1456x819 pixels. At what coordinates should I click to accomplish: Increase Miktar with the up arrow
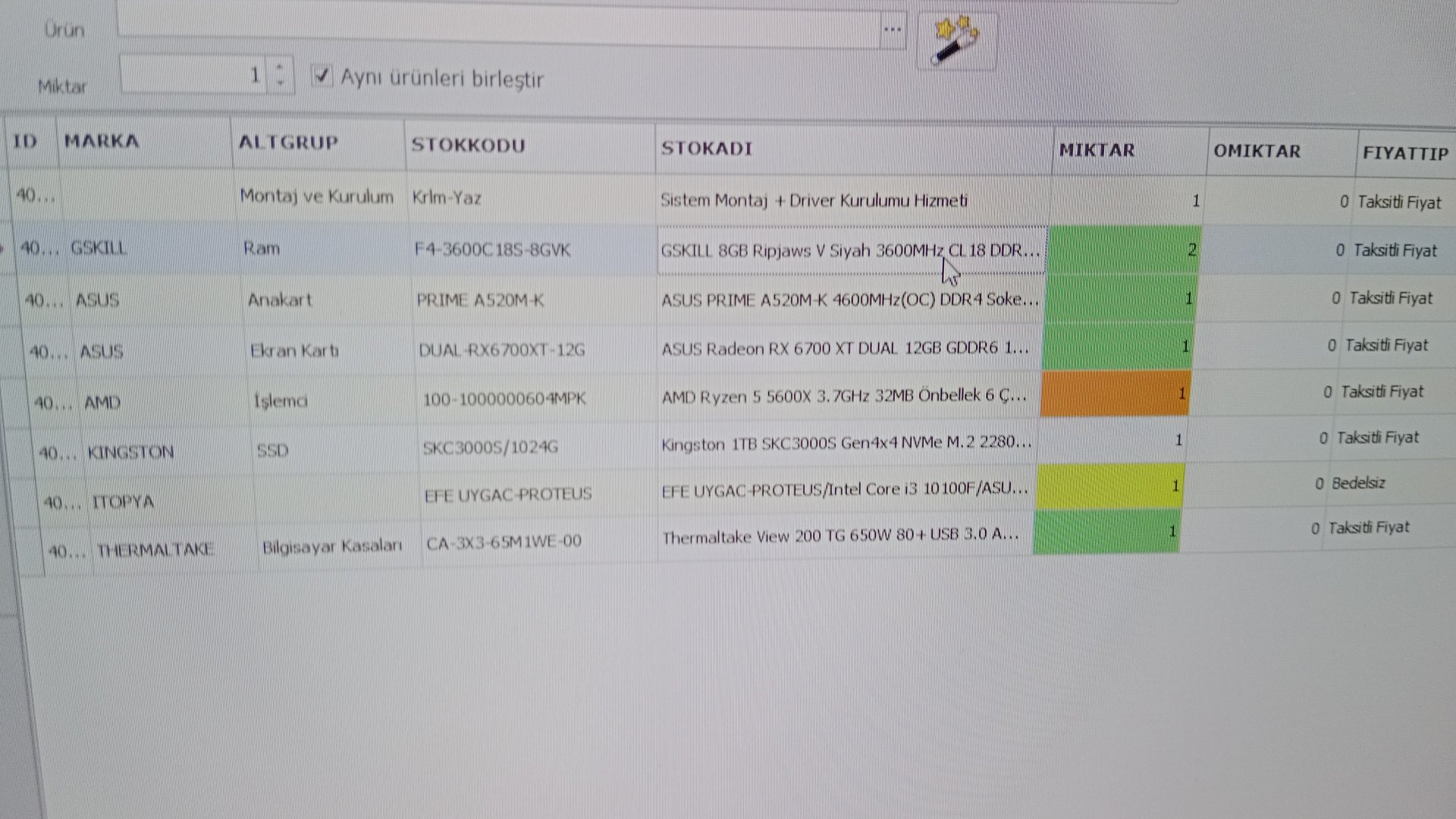(x=281, y=67)
